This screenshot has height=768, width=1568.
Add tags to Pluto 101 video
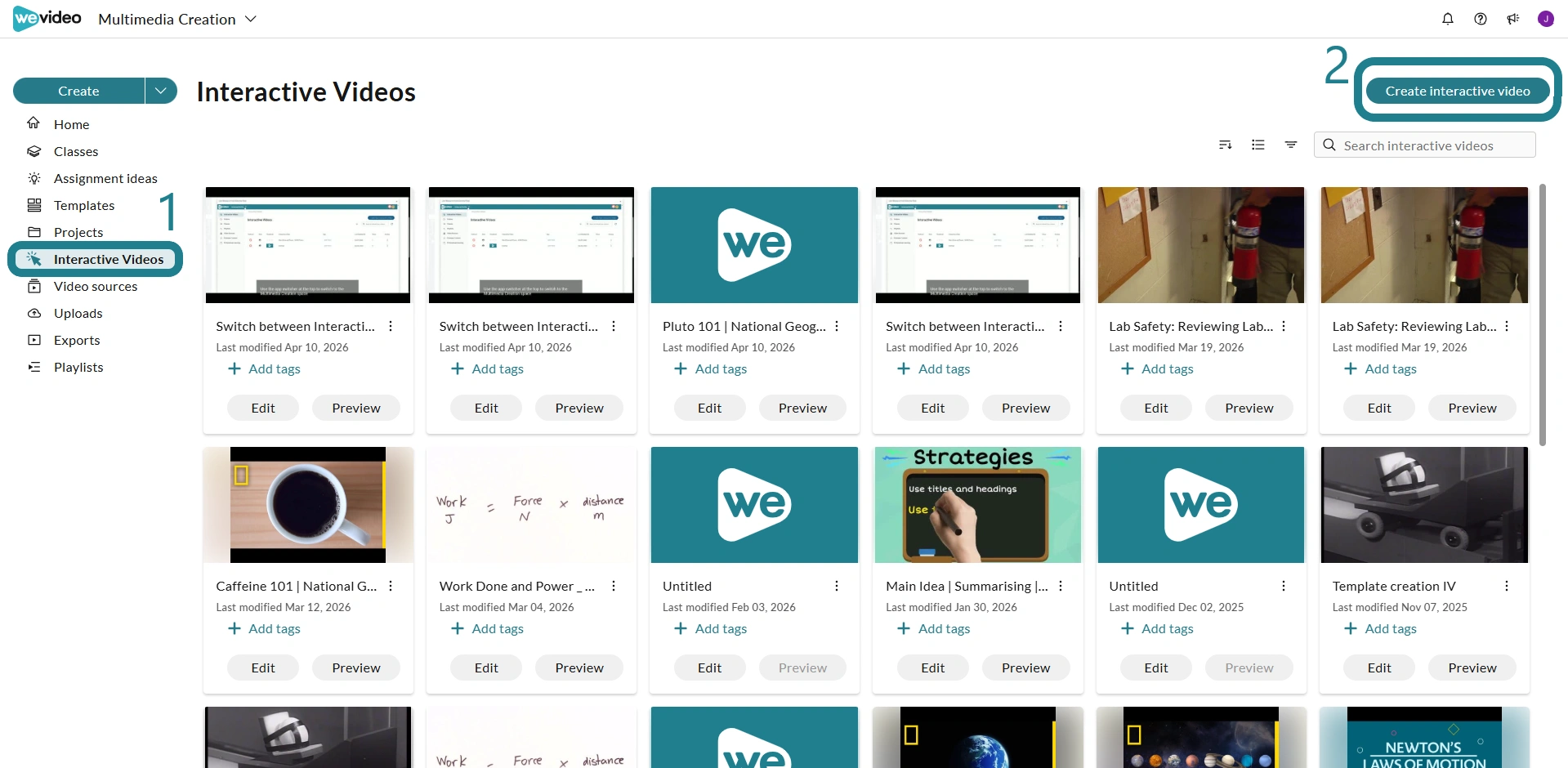point(710,368)
